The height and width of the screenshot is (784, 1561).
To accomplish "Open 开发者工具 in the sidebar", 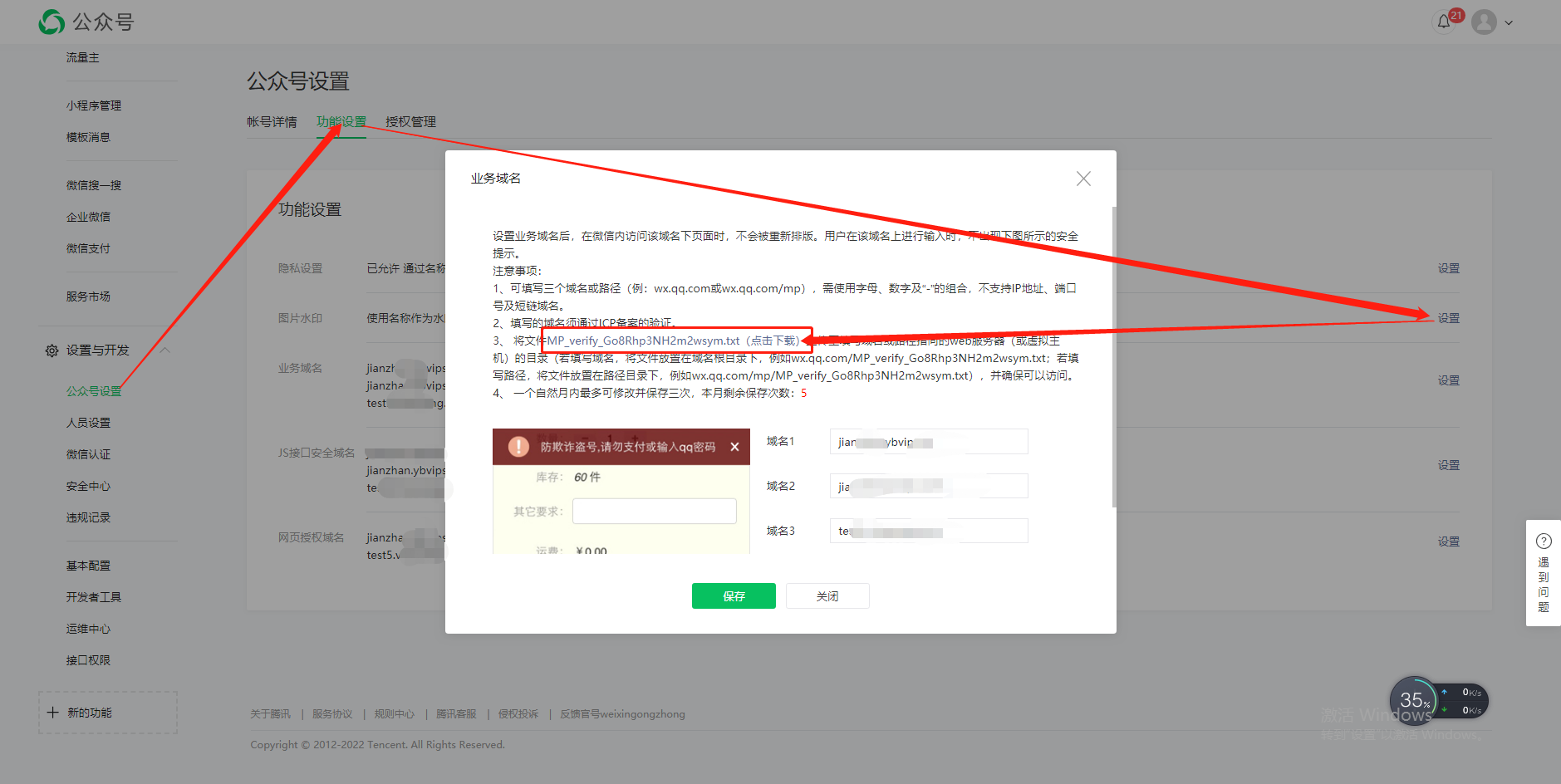I will tap(94, 597).
